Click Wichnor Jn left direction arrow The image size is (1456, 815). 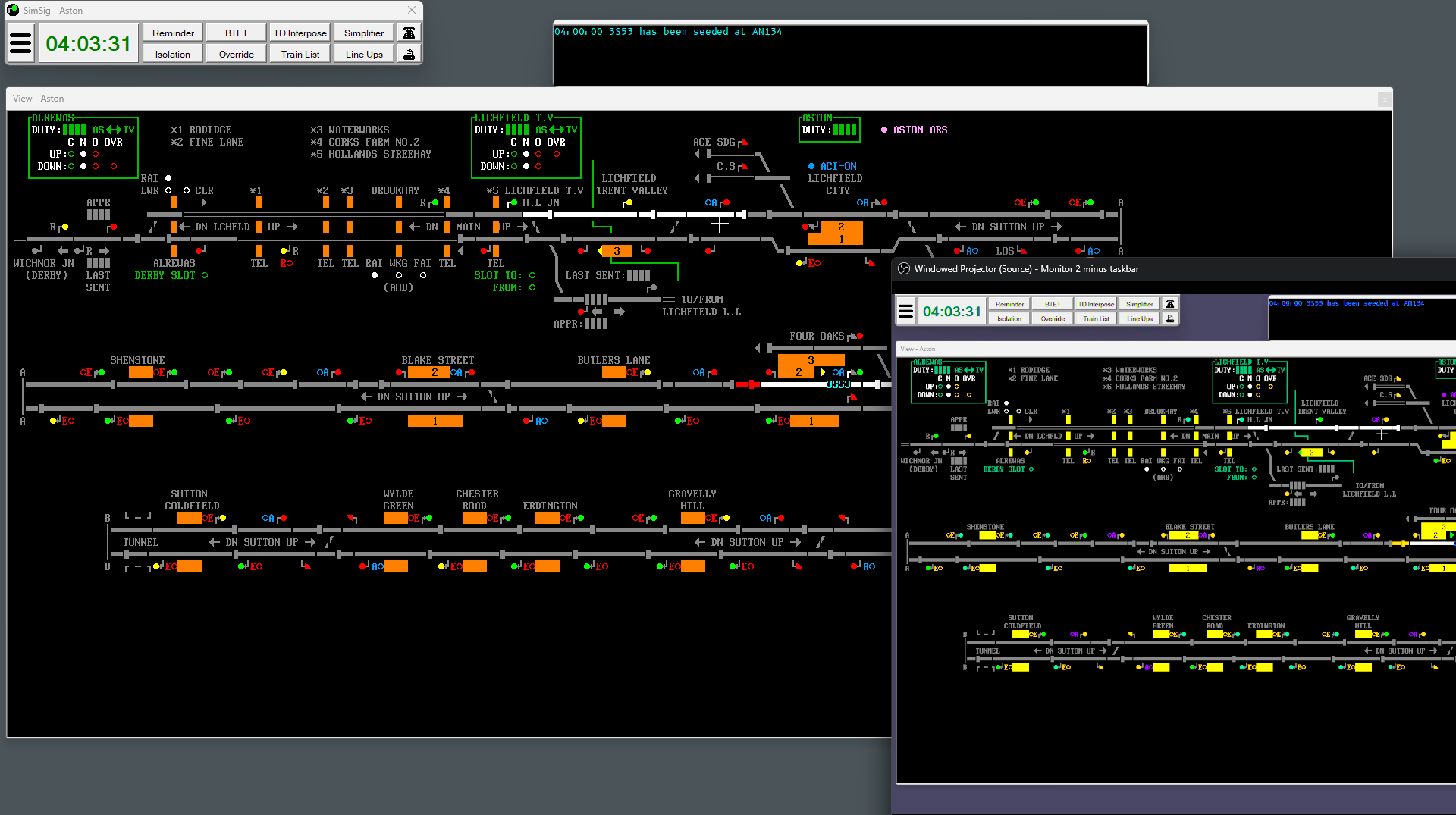click(63, 251)
